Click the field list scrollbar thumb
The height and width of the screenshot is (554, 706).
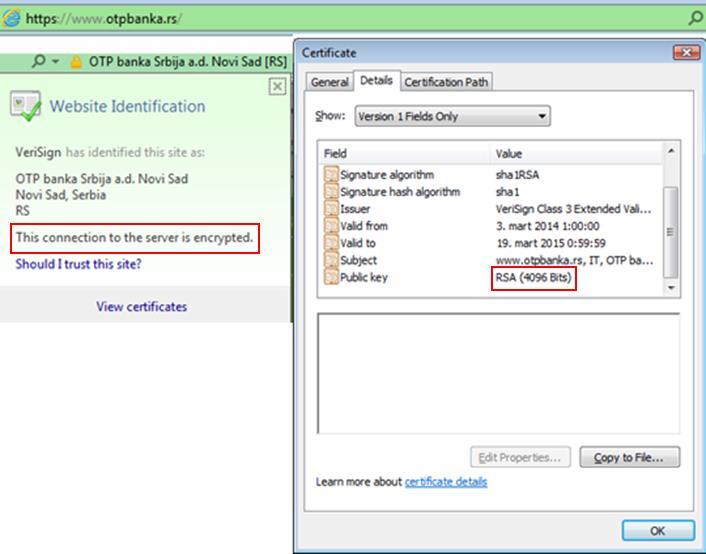coord(671,232)
